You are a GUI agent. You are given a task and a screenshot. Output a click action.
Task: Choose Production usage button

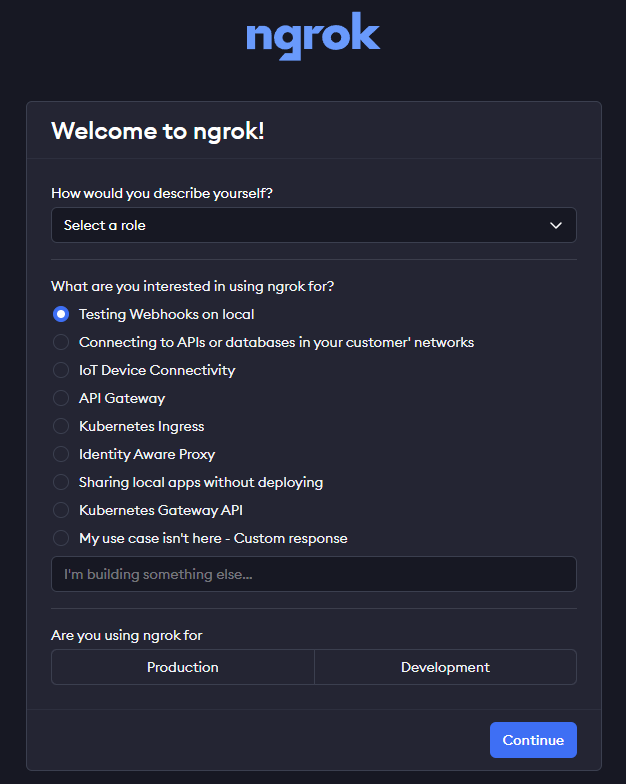[182, 667]
